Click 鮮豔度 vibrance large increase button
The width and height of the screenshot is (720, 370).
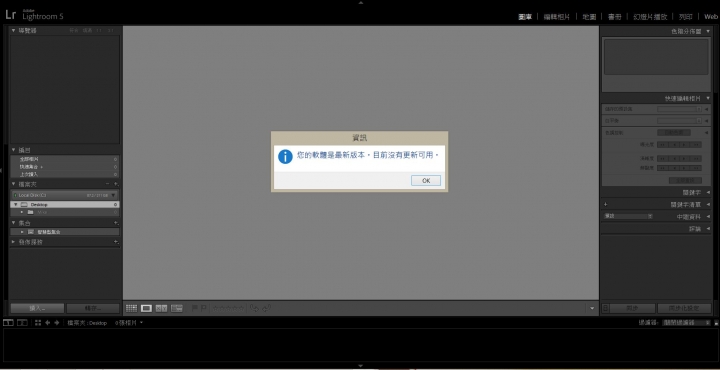click(696, 168)
